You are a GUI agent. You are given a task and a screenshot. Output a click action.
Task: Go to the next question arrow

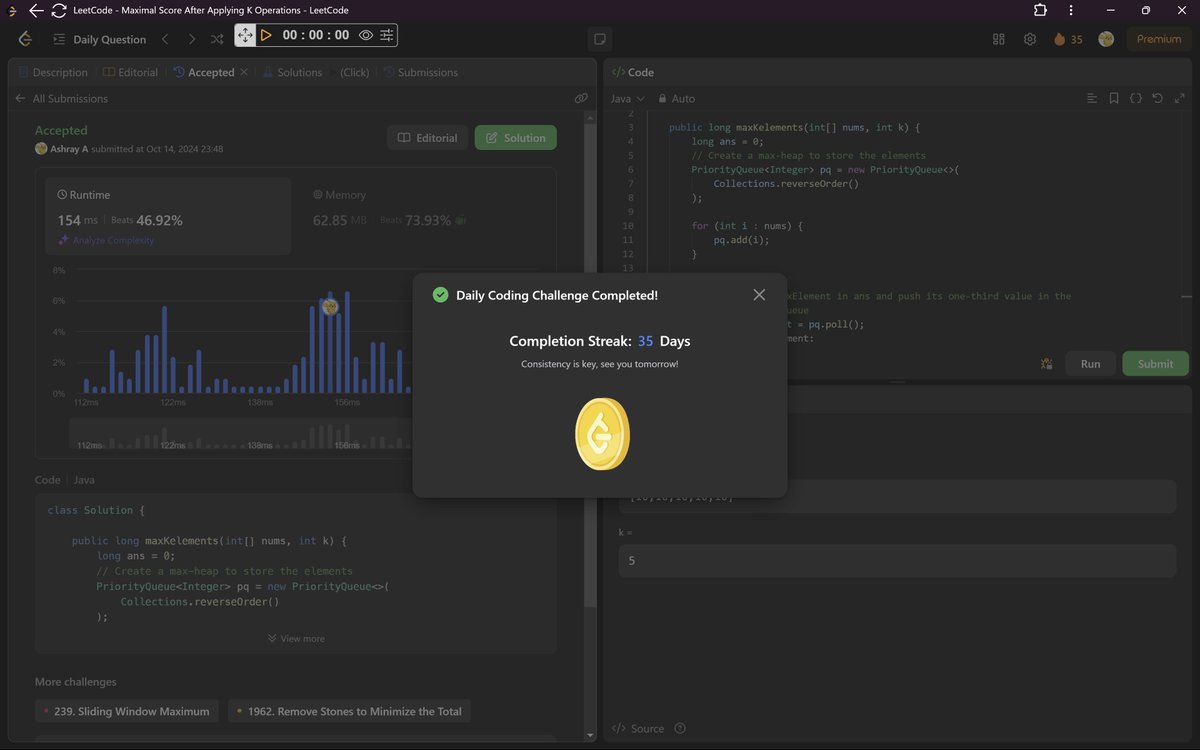[191, 39]
